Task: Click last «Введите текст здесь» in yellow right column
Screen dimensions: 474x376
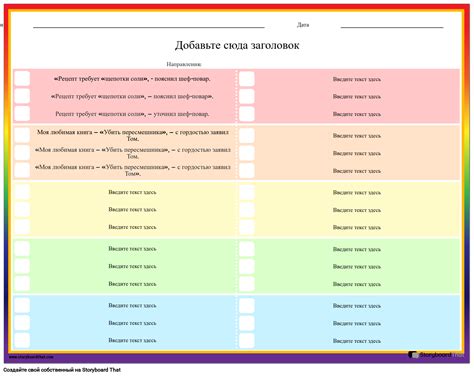Action: click(x=357, y=227)
